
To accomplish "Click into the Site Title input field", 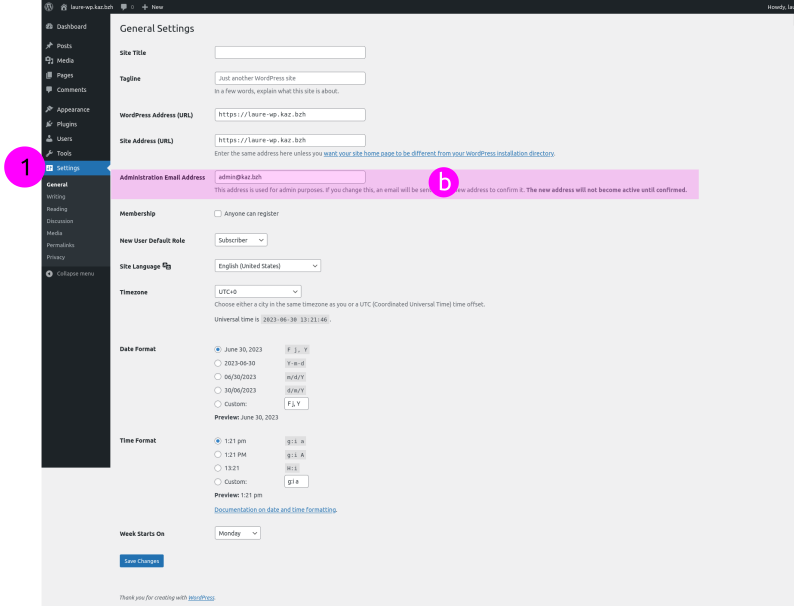I will tap(290, 52).
